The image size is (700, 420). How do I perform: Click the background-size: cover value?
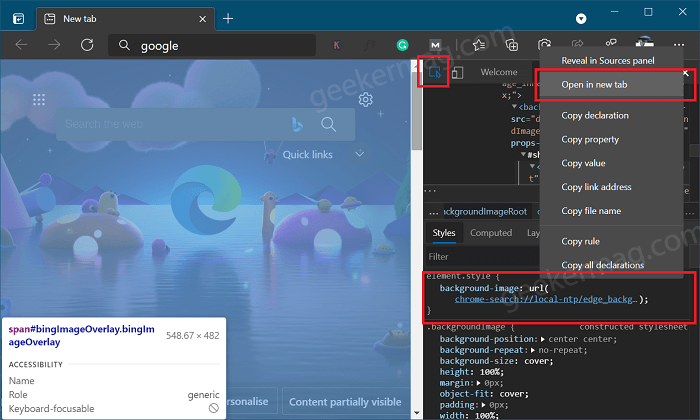click(x=538, y=361)
